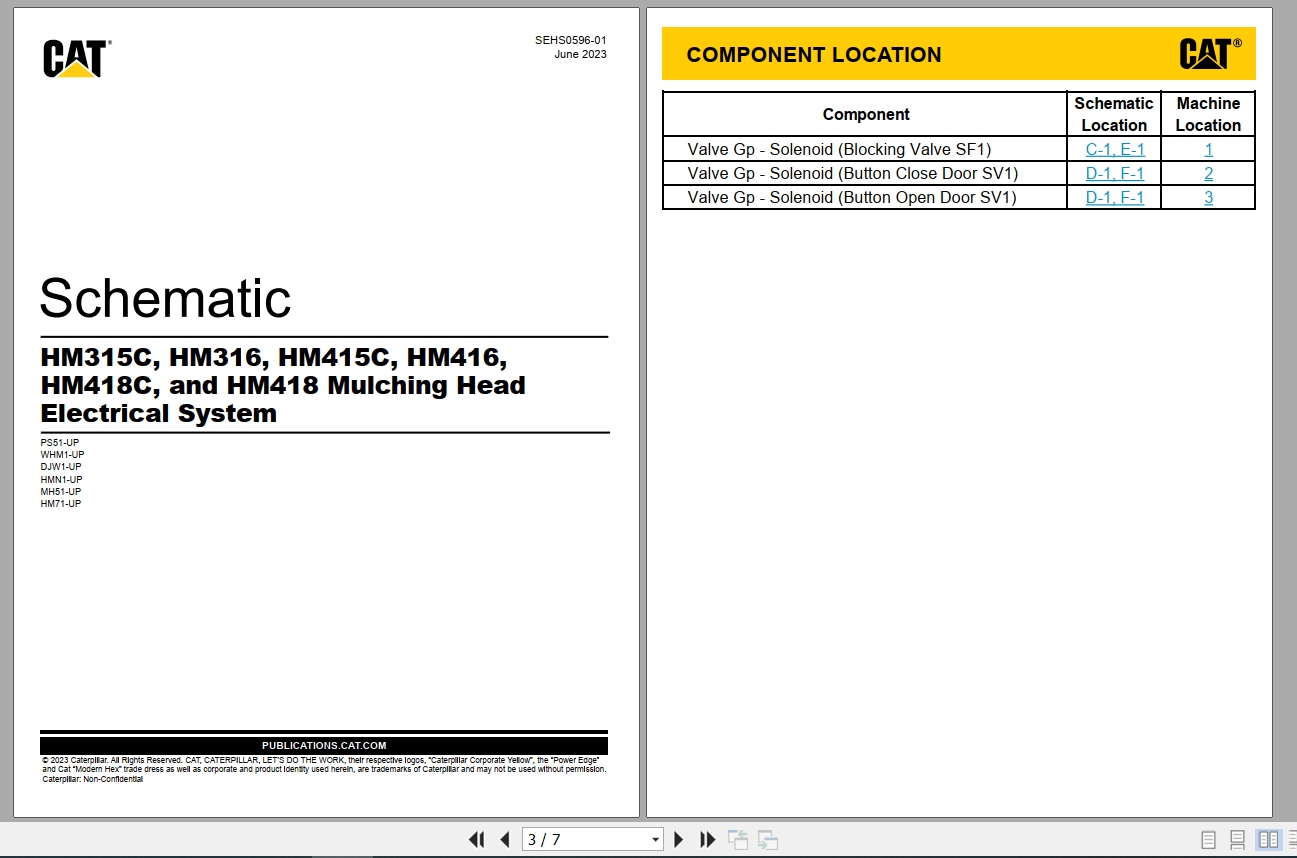Click the Schematic Location column header

[x=1114, y=114]
